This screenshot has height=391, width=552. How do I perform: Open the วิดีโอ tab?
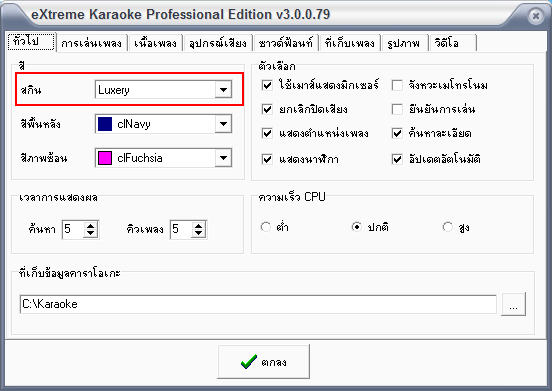pyautogui.click(x=452, y=43)
